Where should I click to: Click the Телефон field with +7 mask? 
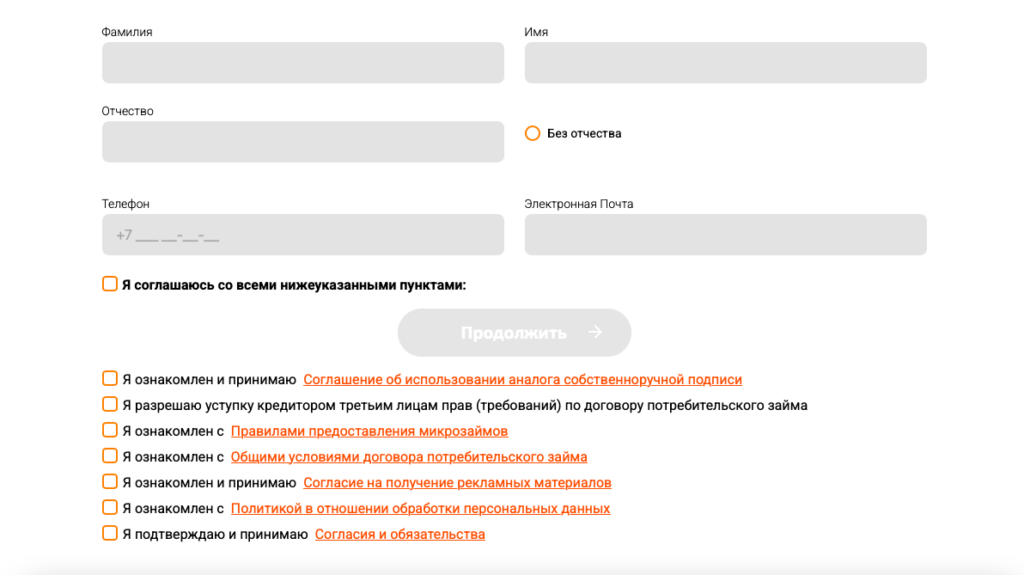pos(302,235)
